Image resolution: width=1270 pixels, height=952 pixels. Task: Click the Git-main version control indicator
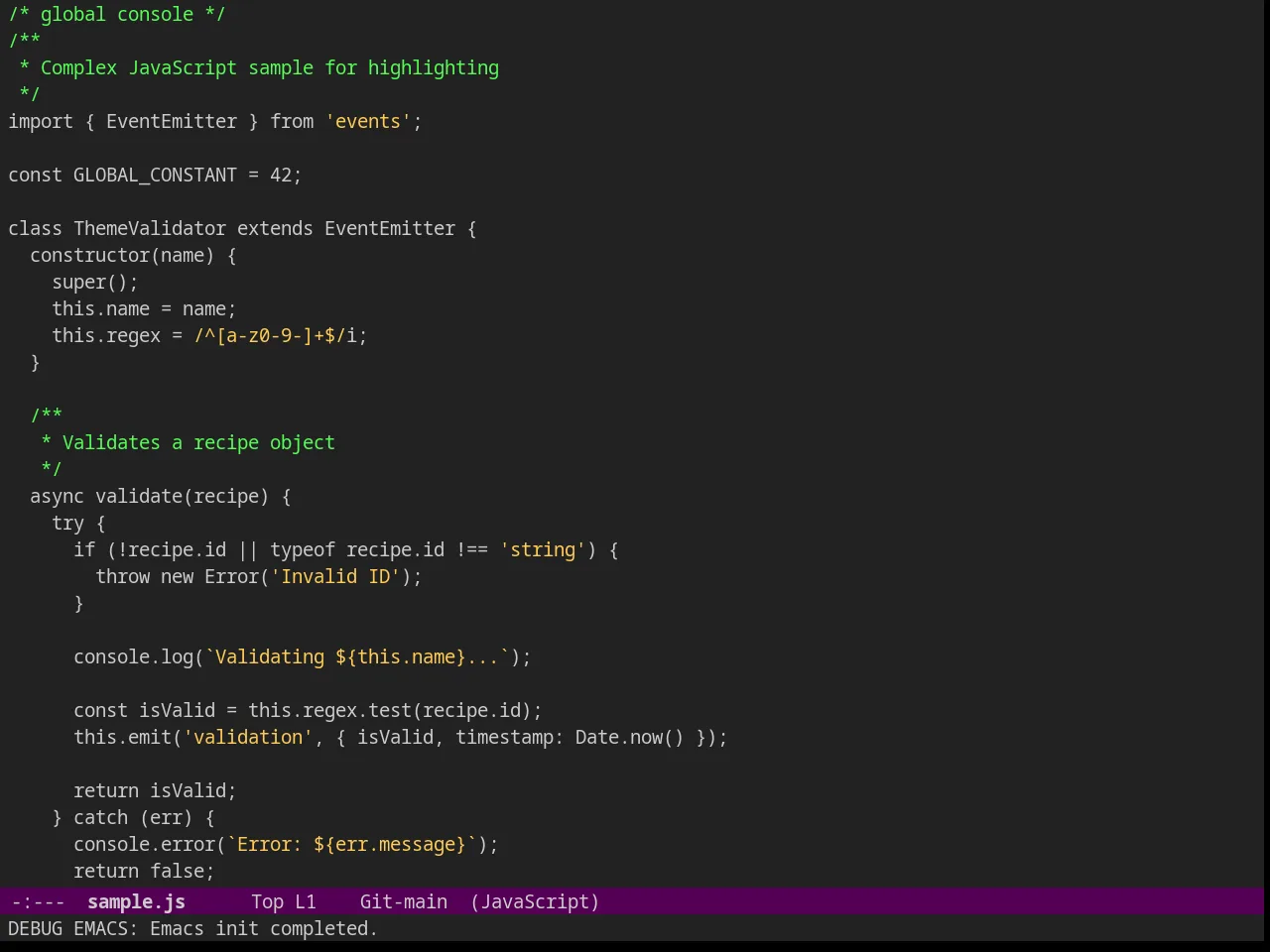point(404,901)
